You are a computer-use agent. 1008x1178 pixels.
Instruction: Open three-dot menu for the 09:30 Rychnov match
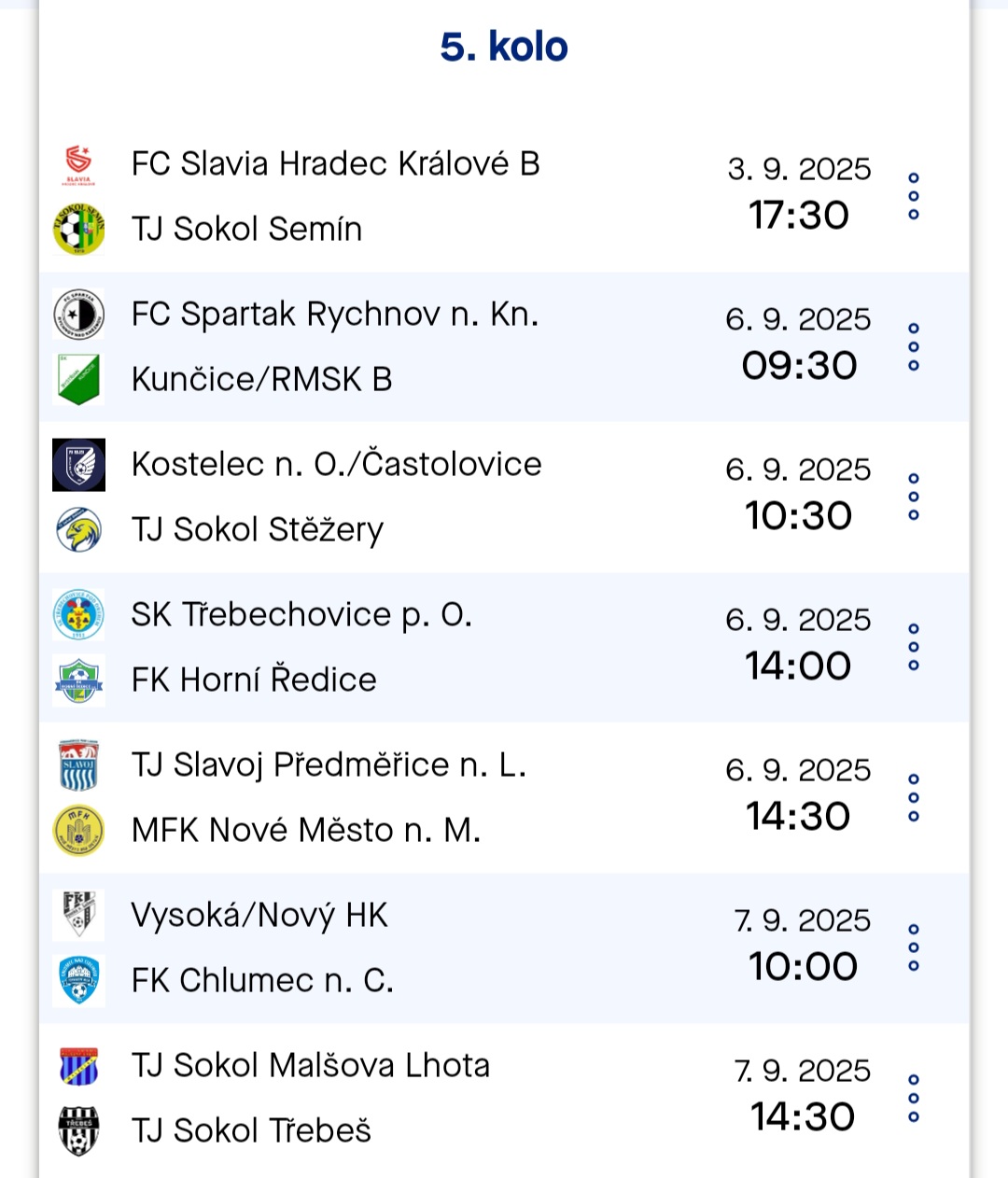914,346
